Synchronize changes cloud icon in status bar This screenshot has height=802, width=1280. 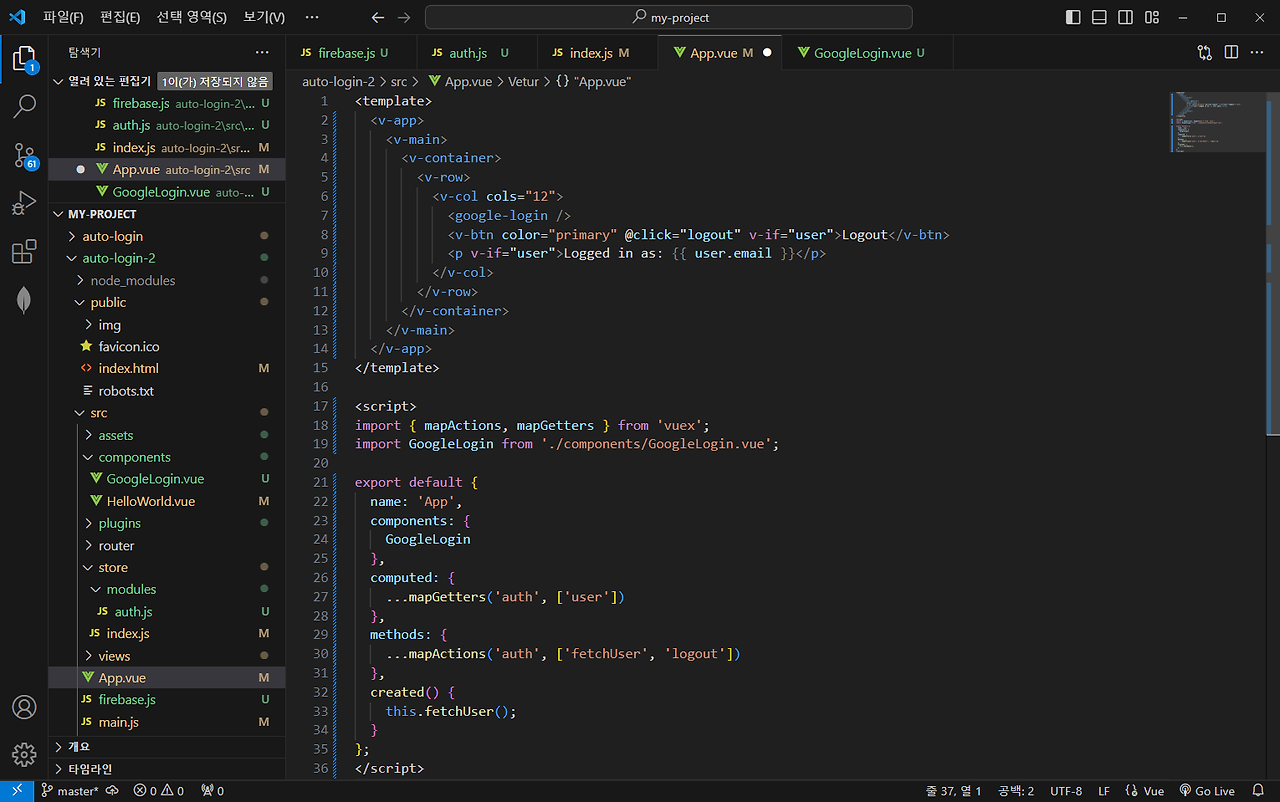pos(112,791)
